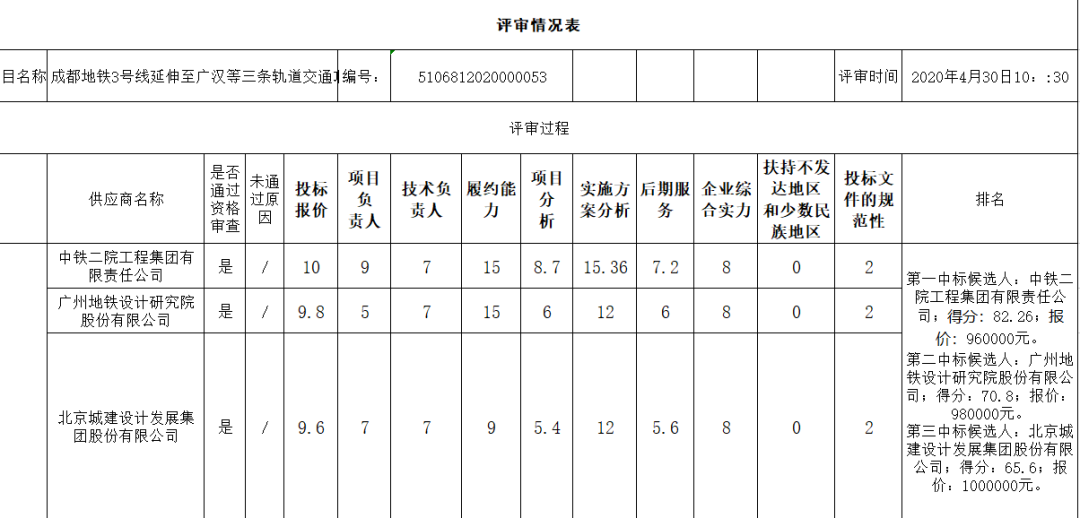Screen dimensions: 1080x518
Task: Click the 项目负责人 column header
Action: 364,199
